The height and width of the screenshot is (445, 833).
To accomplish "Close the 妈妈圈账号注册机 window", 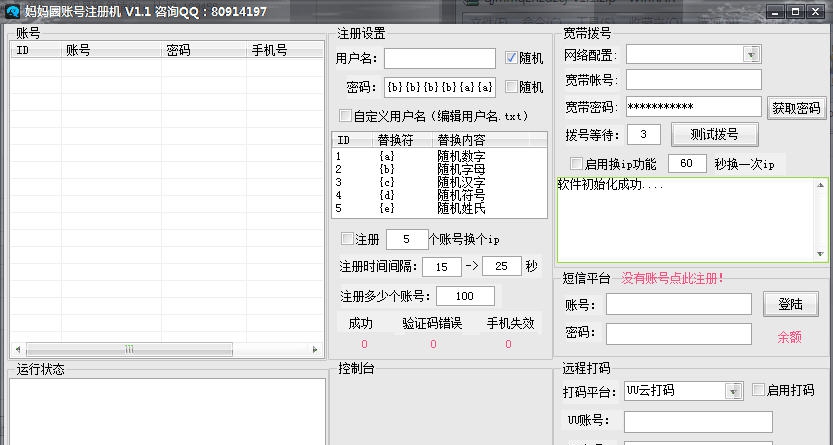I will [815, 11].
